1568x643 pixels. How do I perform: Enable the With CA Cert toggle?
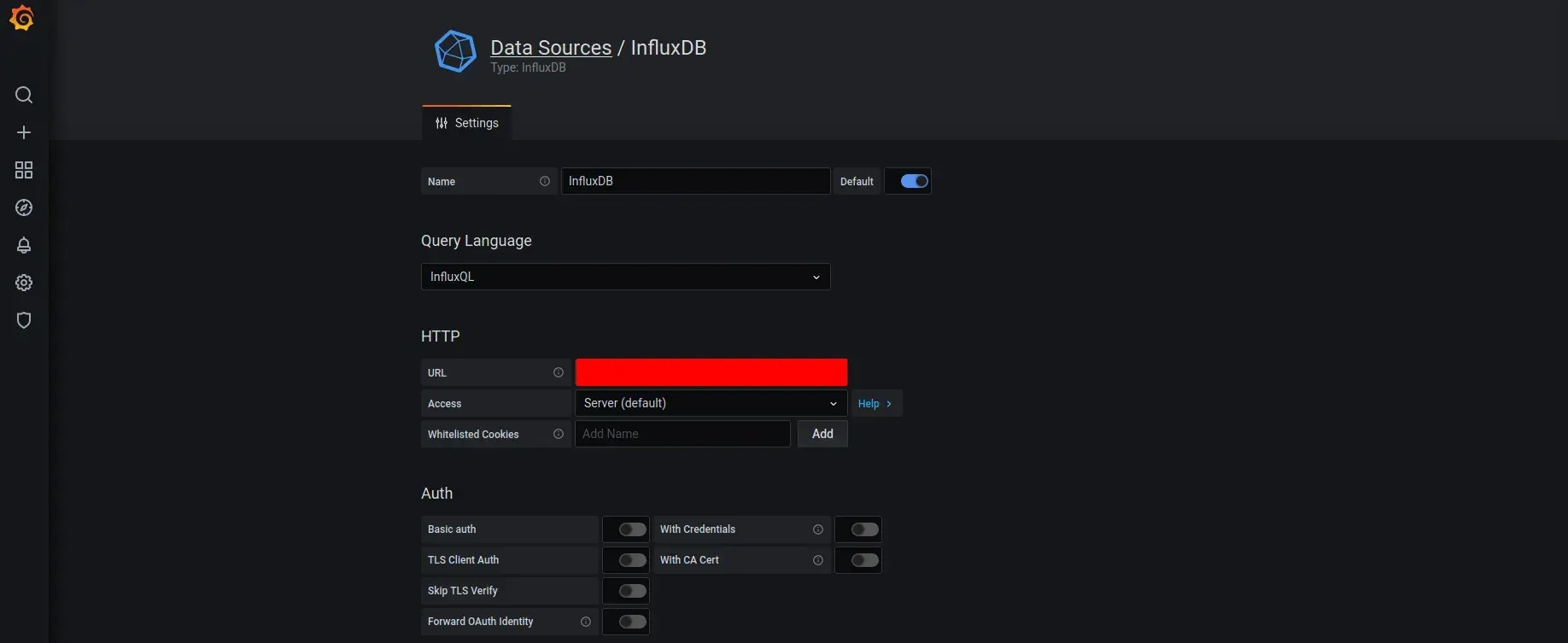[864, 560]
